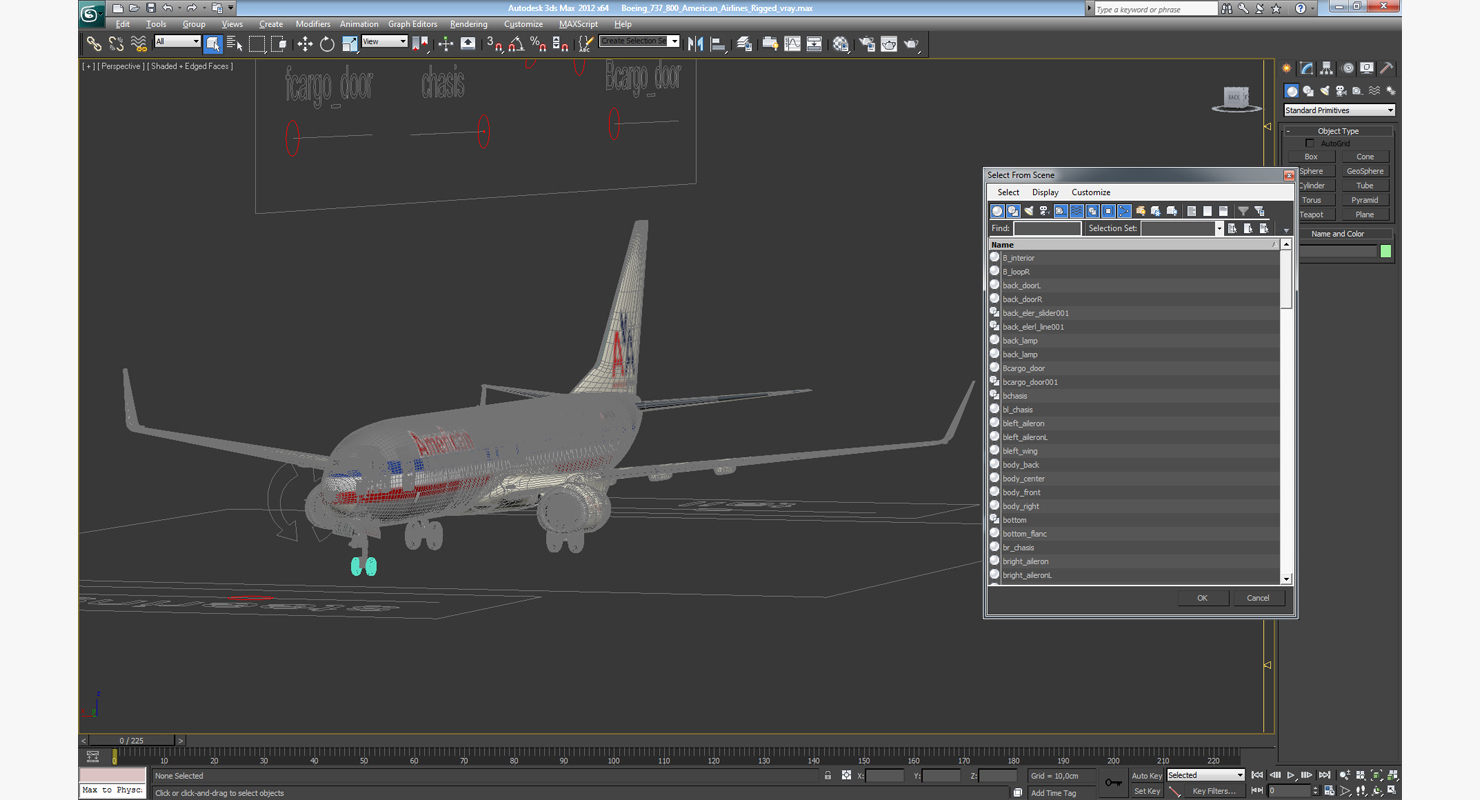Toggle Display Geometry filter in dialog
1480x800 pixels.
(997, 211)
